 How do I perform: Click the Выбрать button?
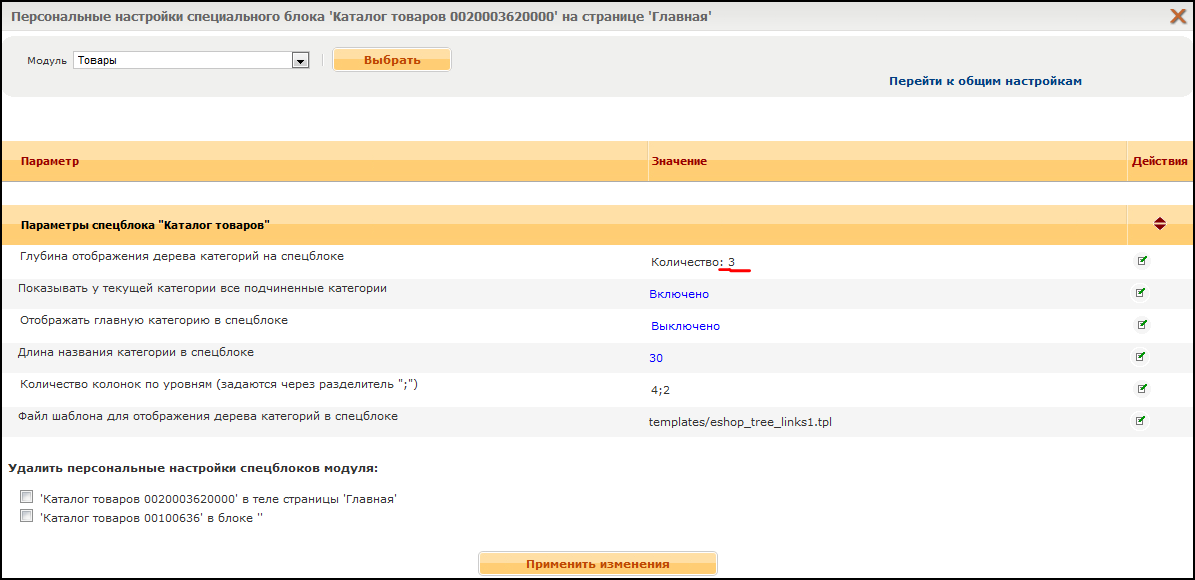(392, 60)
